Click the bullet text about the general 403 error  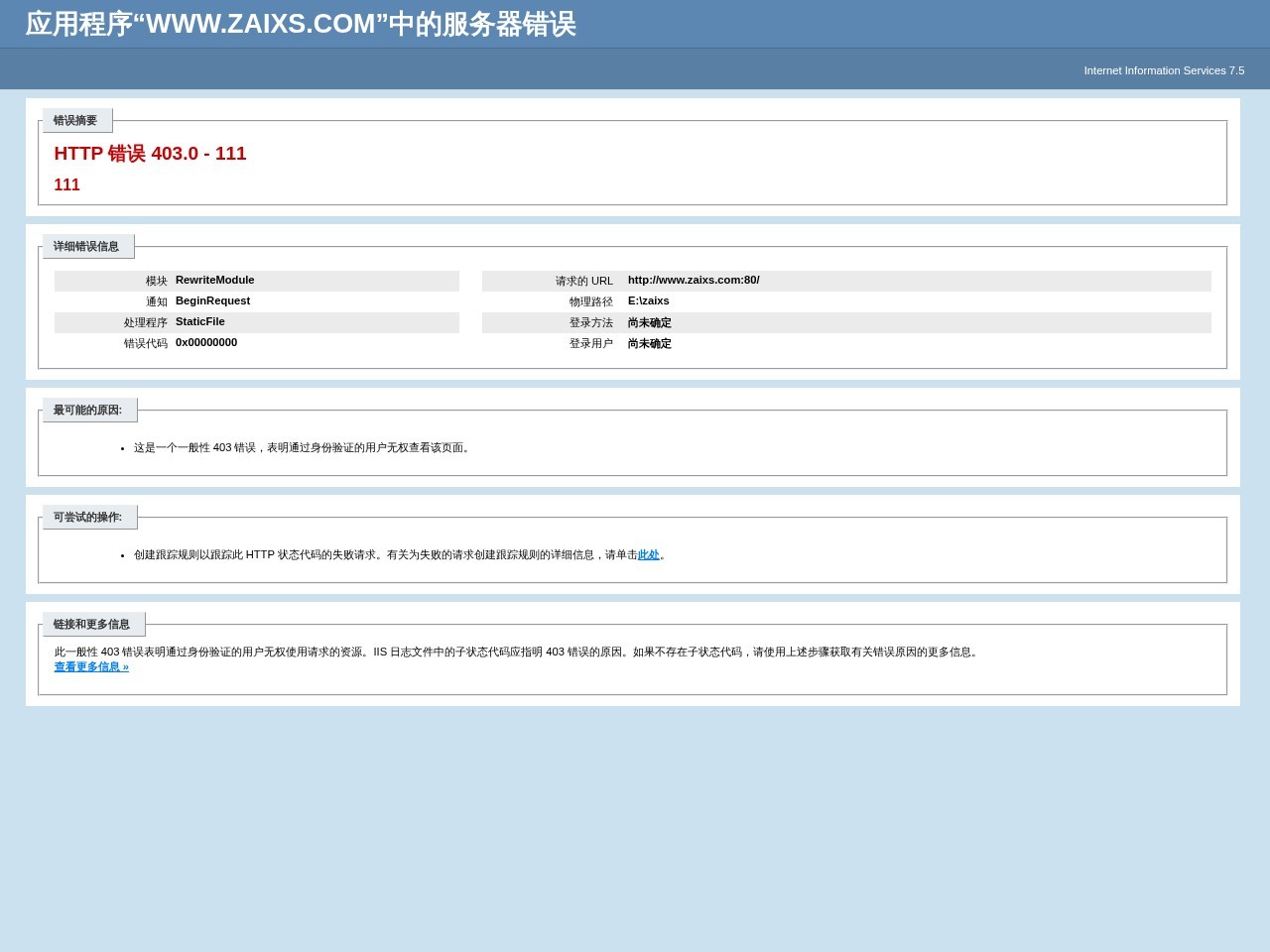pos(303,448)
